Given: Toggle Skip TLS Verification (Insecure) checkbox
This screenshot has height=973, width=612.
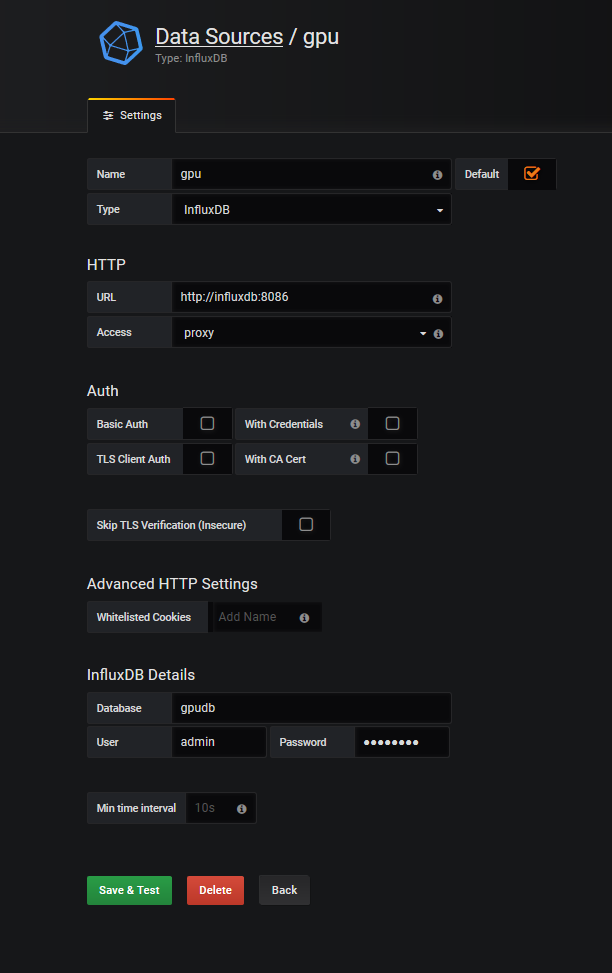Looking at the screenshot, I should pos(306,524).
